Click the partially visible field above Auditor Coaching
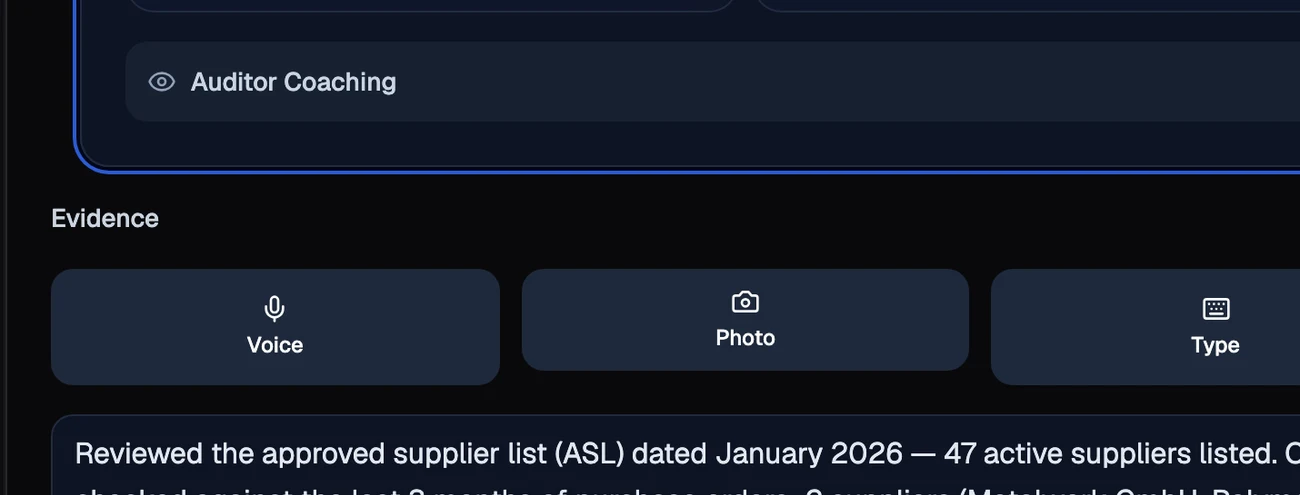The width and height of the screenshot is (1300, 495). coord(430,5)
